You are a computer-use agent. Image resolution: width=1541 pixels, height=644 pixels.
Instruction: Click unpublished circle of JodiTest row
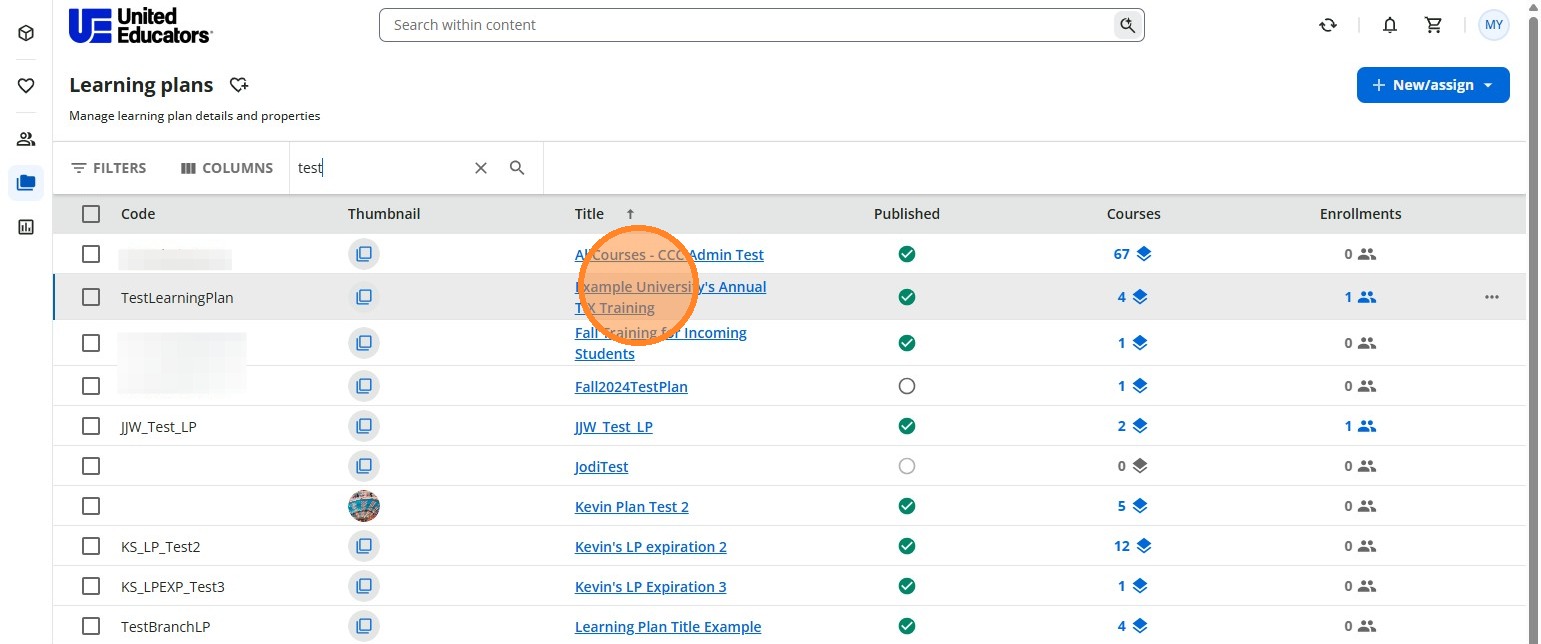click(x=907, y=466)
